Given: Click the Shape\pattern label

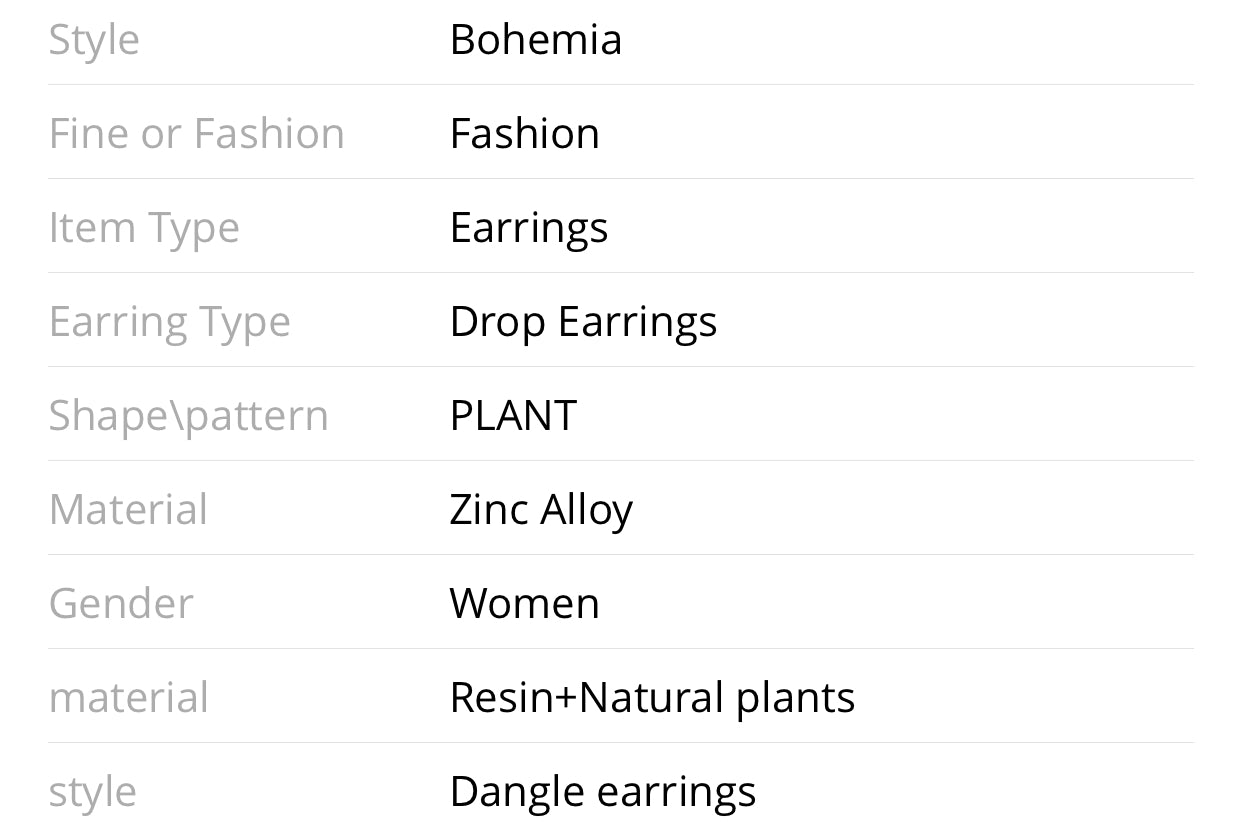Looking at the screenshot, I should (188, 417).
